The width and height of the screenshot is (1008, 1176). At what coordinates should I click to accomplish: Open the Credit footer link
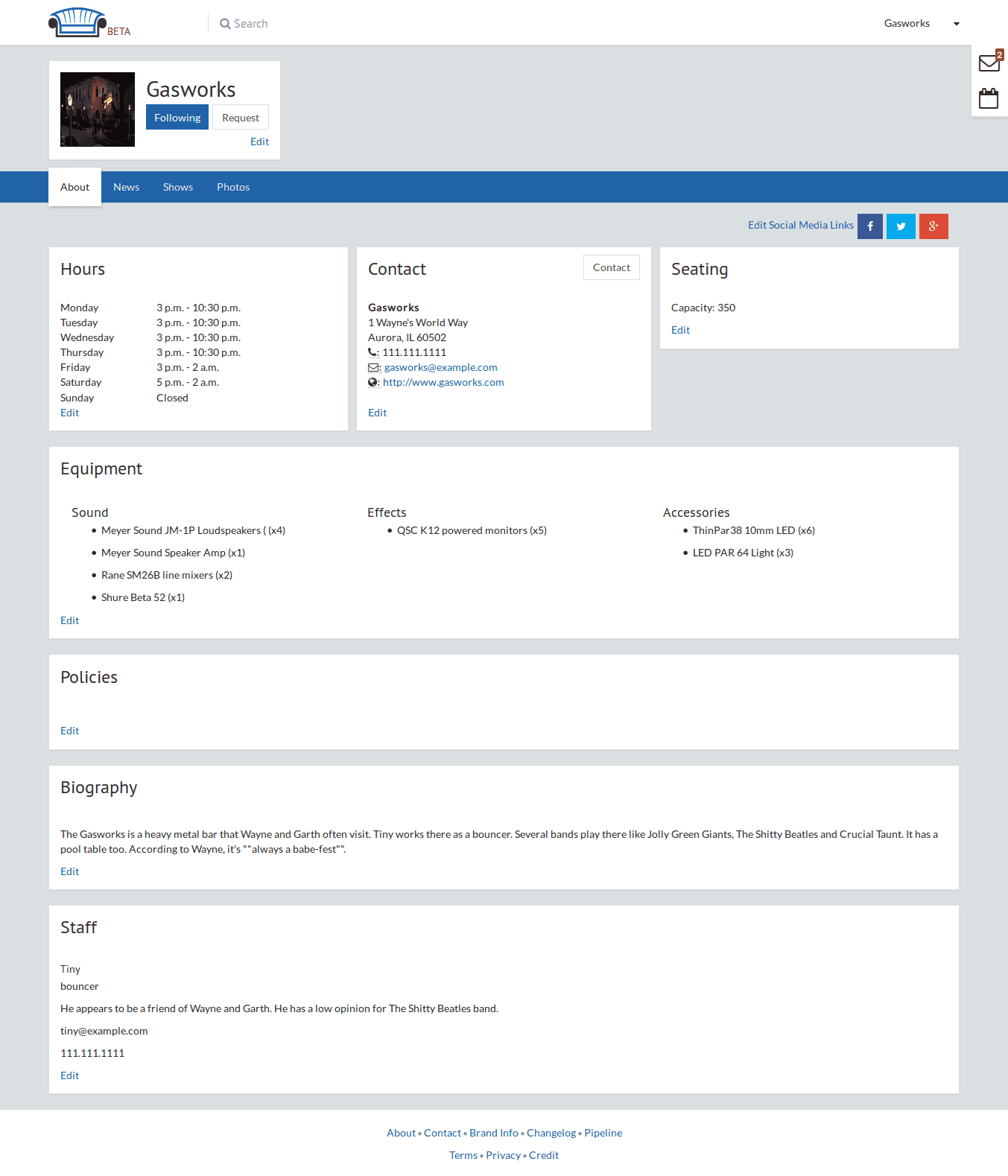pos(544,1155)
